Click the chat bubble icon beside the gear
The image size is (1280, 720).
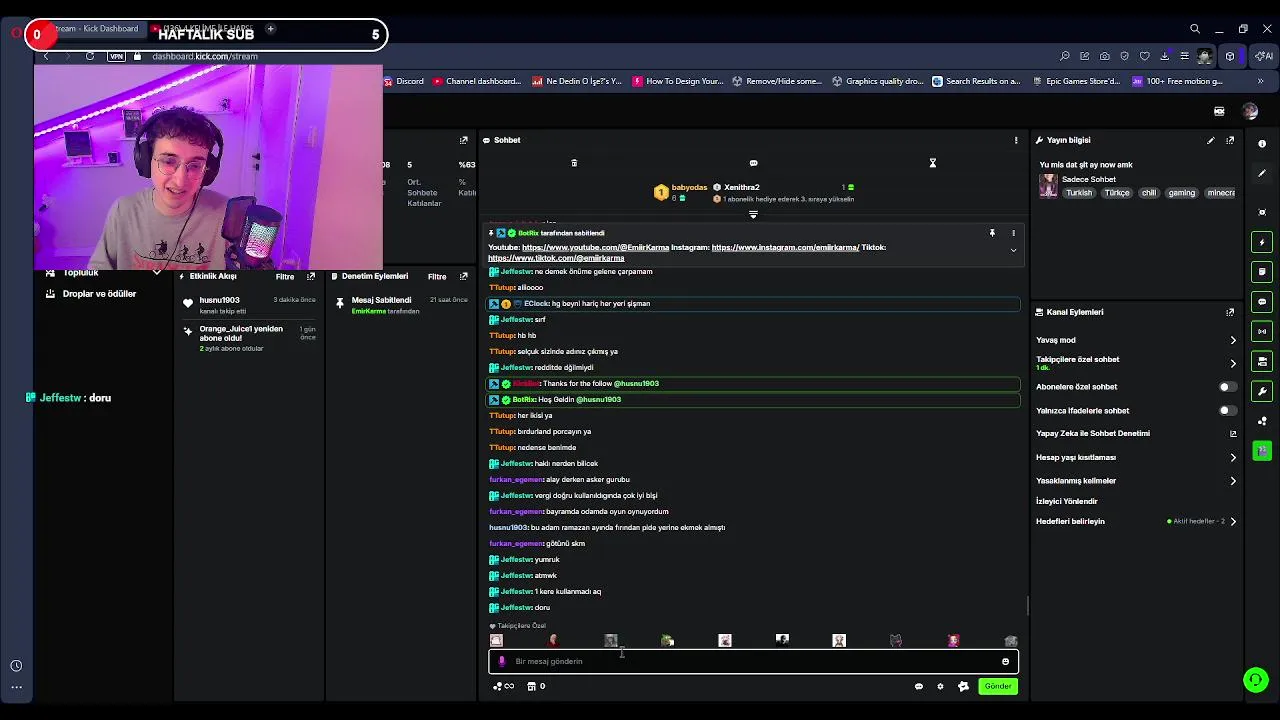click(918, 686)
